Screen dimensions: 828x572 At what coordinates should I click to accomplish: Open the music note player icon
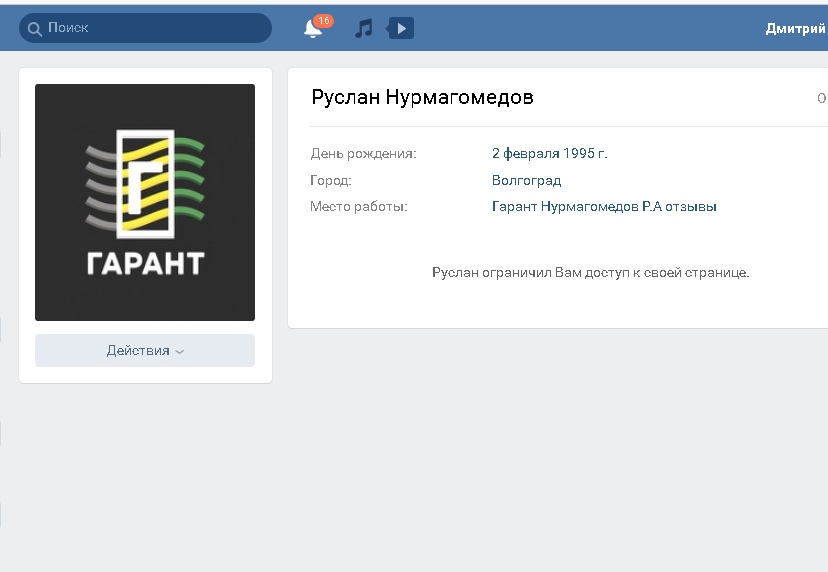pos(364,28)
